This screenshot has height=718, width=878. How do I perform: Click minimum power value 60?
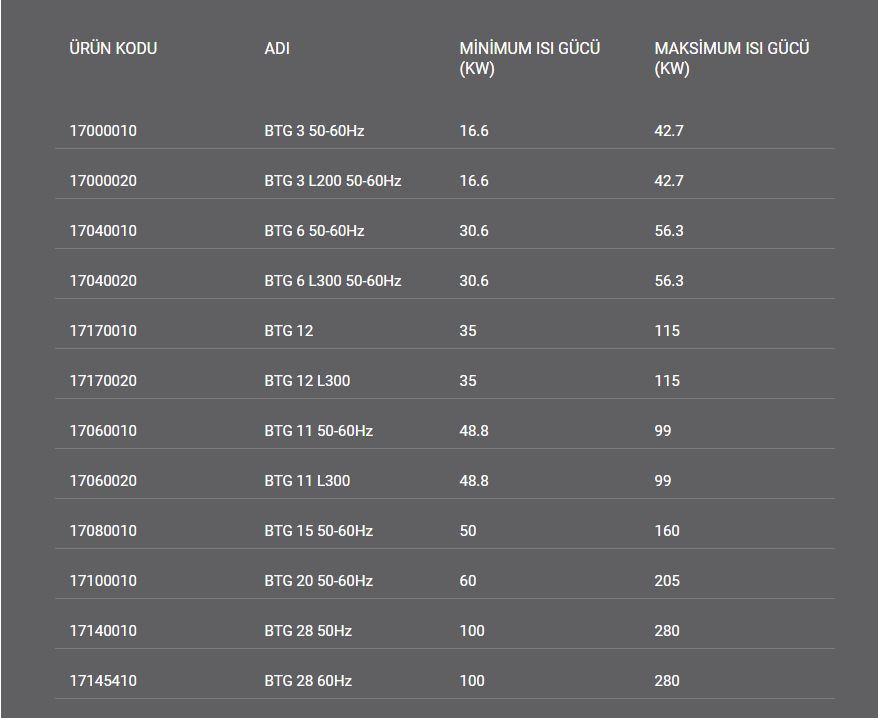(468, 581)
